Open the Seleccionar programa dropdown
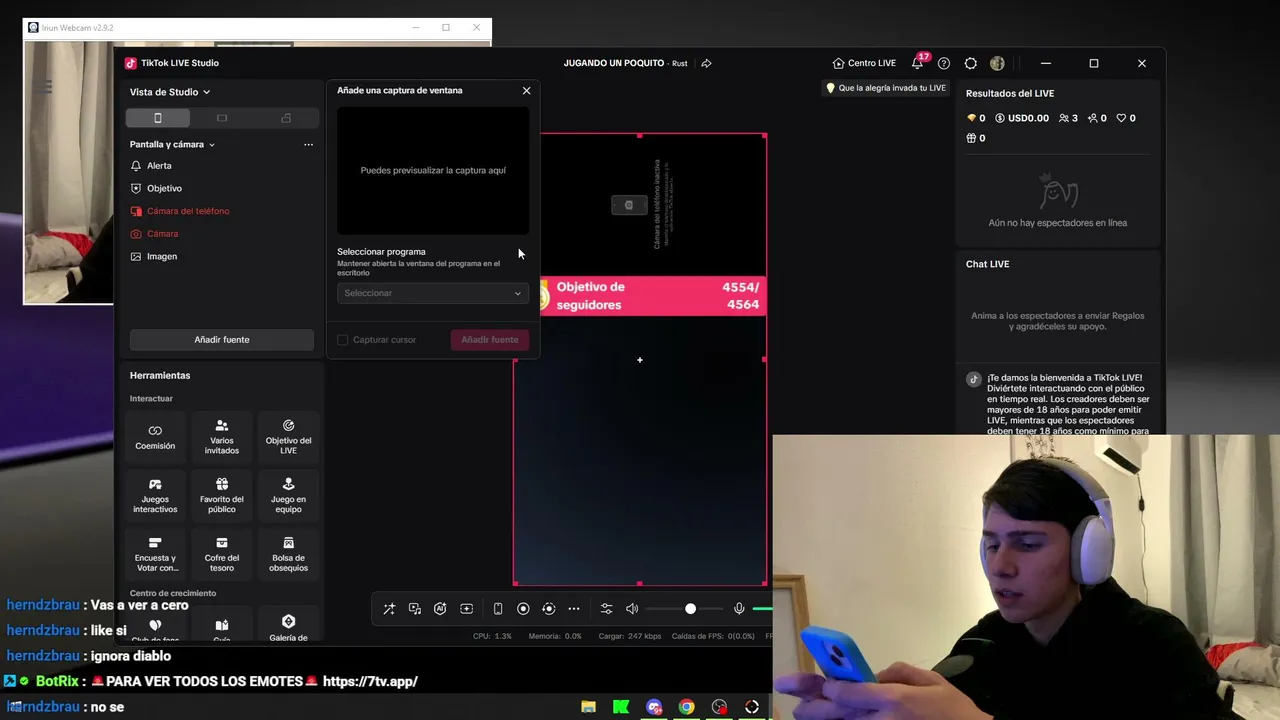Viewport: 1280px width, 720px height. [x=432, y=293]
